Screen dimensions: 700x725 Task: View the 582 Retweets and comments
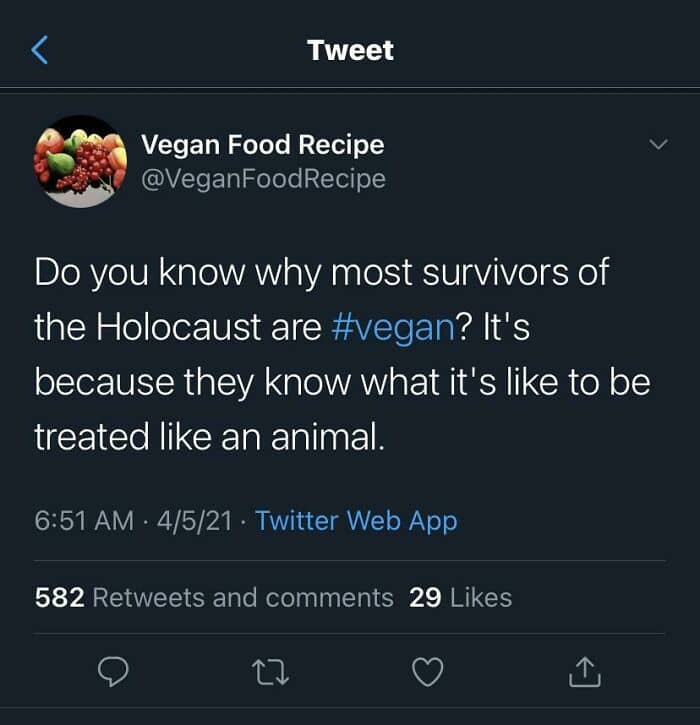click(214, 597)
